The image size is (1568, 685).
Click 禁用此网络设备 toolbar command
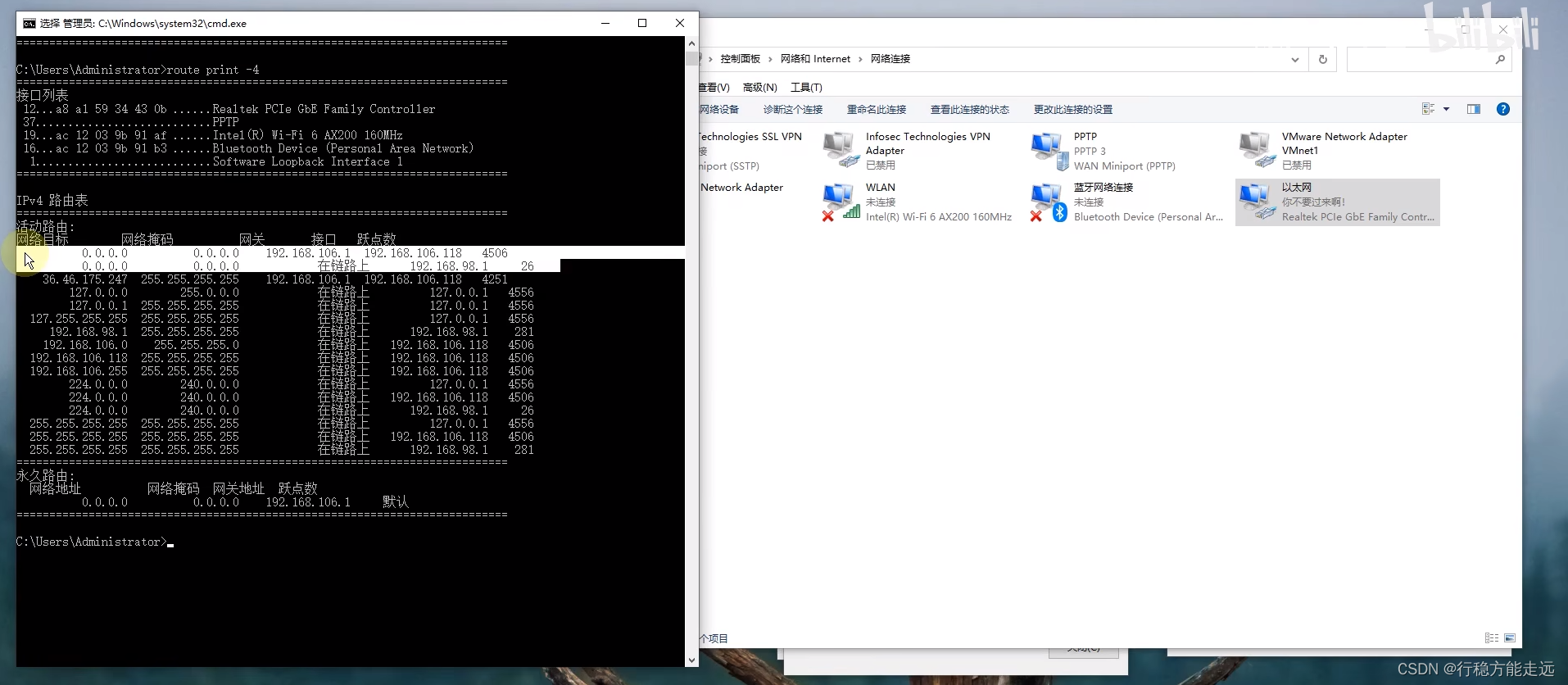[x=718, y=109]
